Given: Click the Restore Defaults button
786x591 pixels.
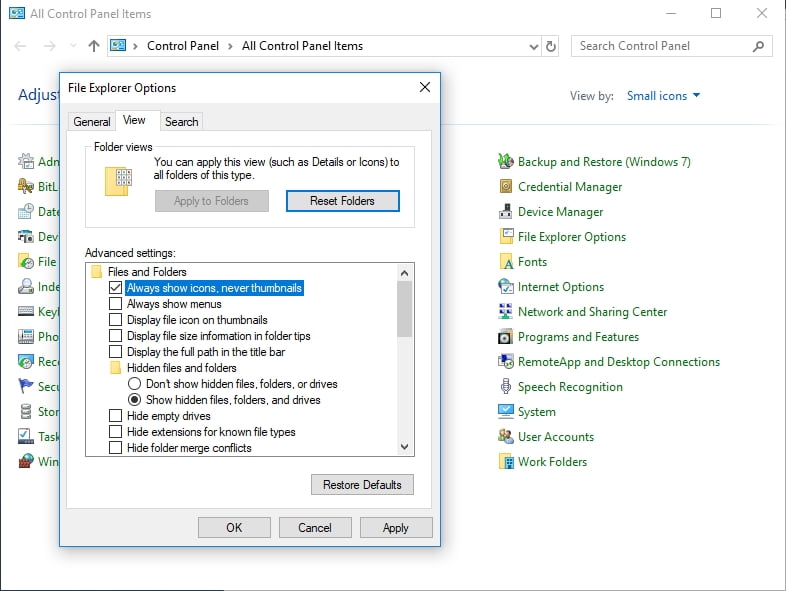Looking at the screenshot, I should (x=362, y=485).
